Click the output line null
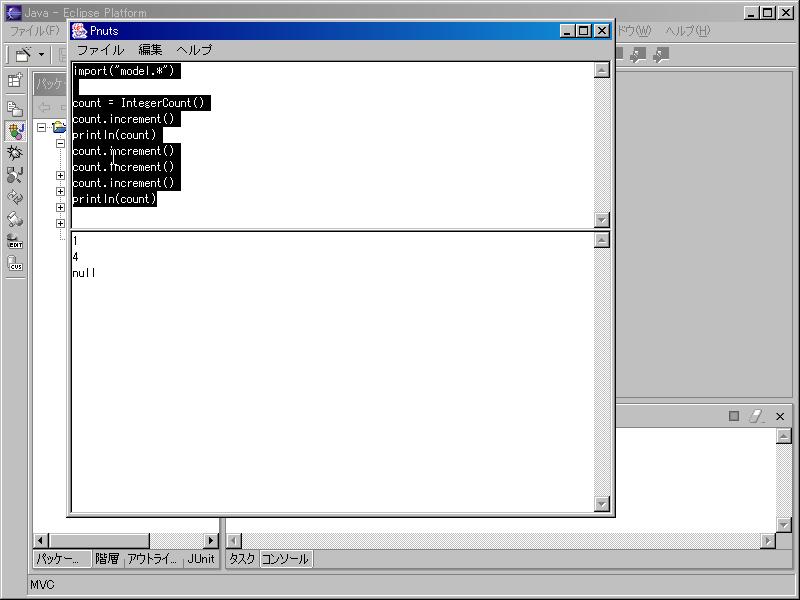 (x=84, y=273)
